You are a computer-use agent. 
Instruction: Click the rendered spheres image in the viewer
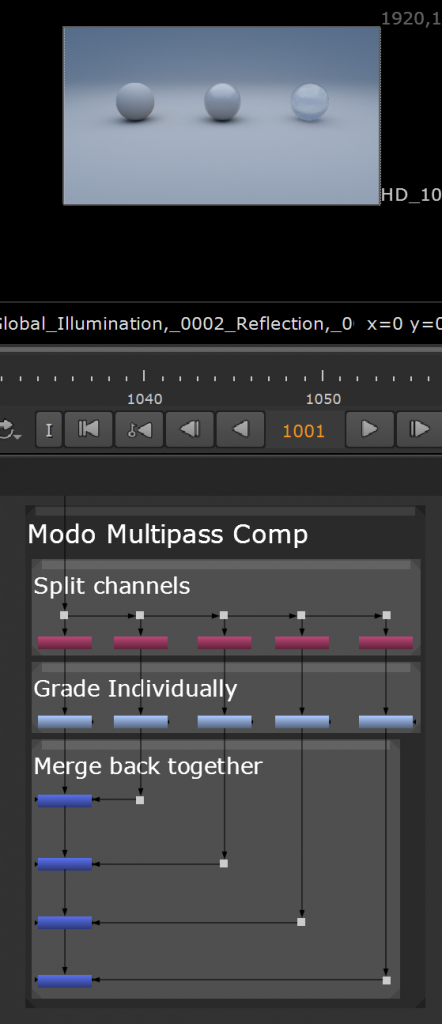[221, 116]
